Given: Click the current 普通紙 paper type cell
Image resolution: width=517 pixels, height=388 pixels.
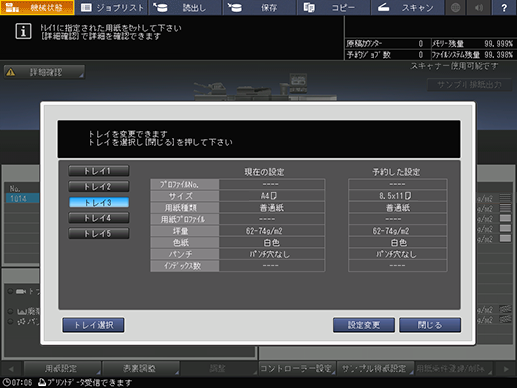Looking at the screenshot, I should coord(271,208).
